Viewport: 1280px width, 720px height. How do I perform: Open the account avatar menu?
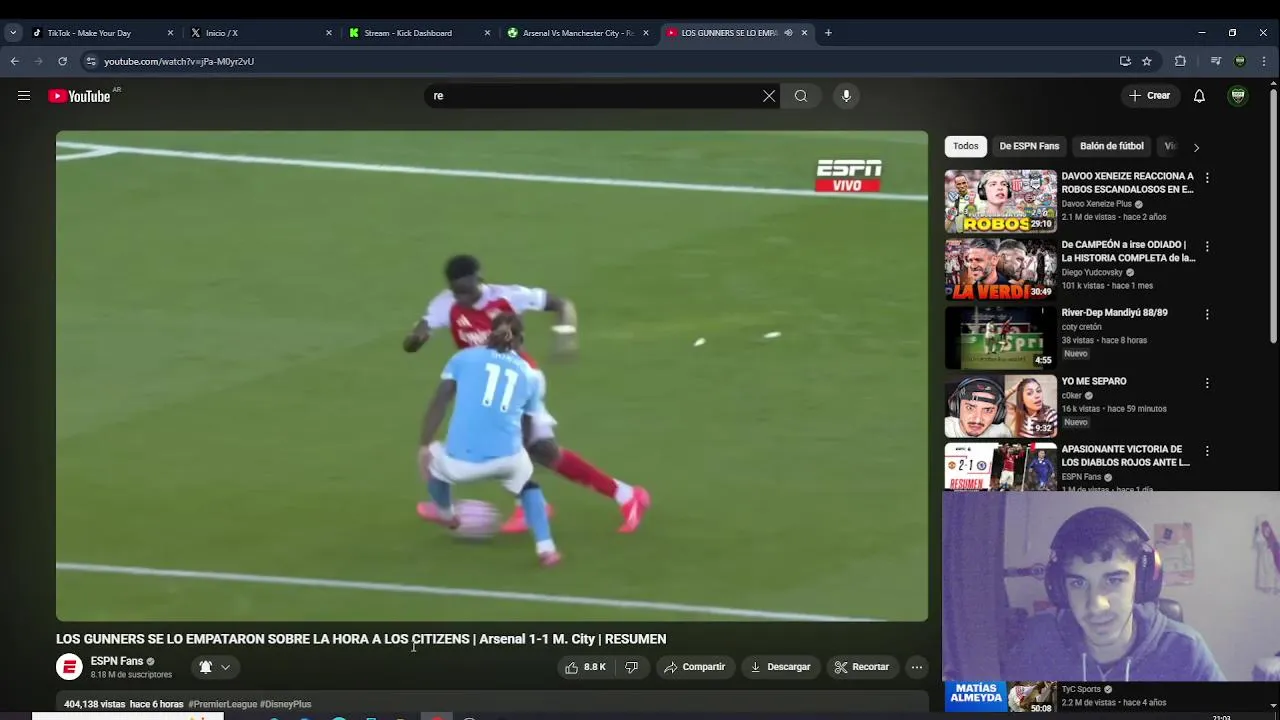pos(1238,96)
